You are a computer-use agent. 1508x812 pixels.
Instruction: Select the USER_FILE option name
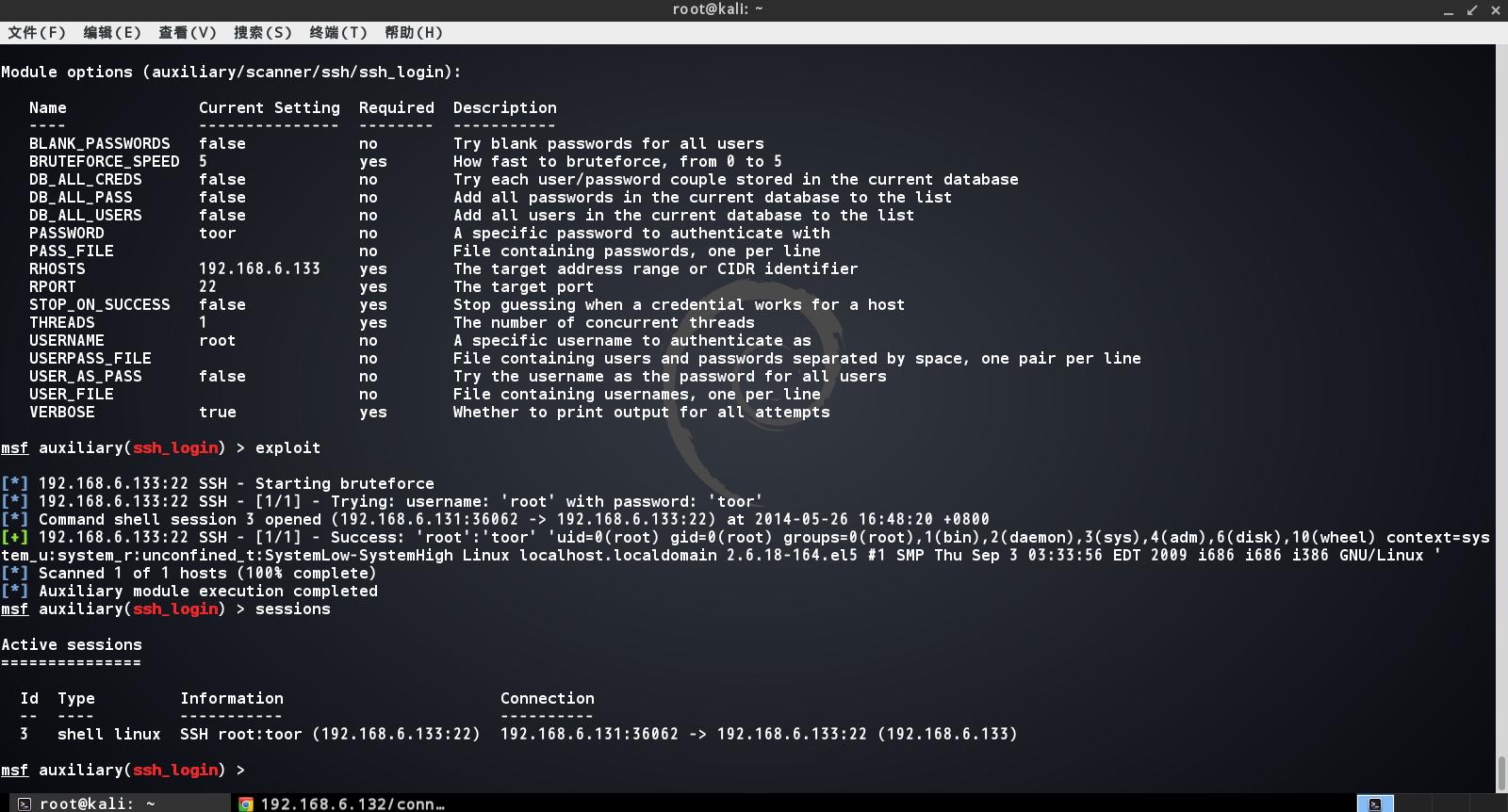click(x=72, y=395)
